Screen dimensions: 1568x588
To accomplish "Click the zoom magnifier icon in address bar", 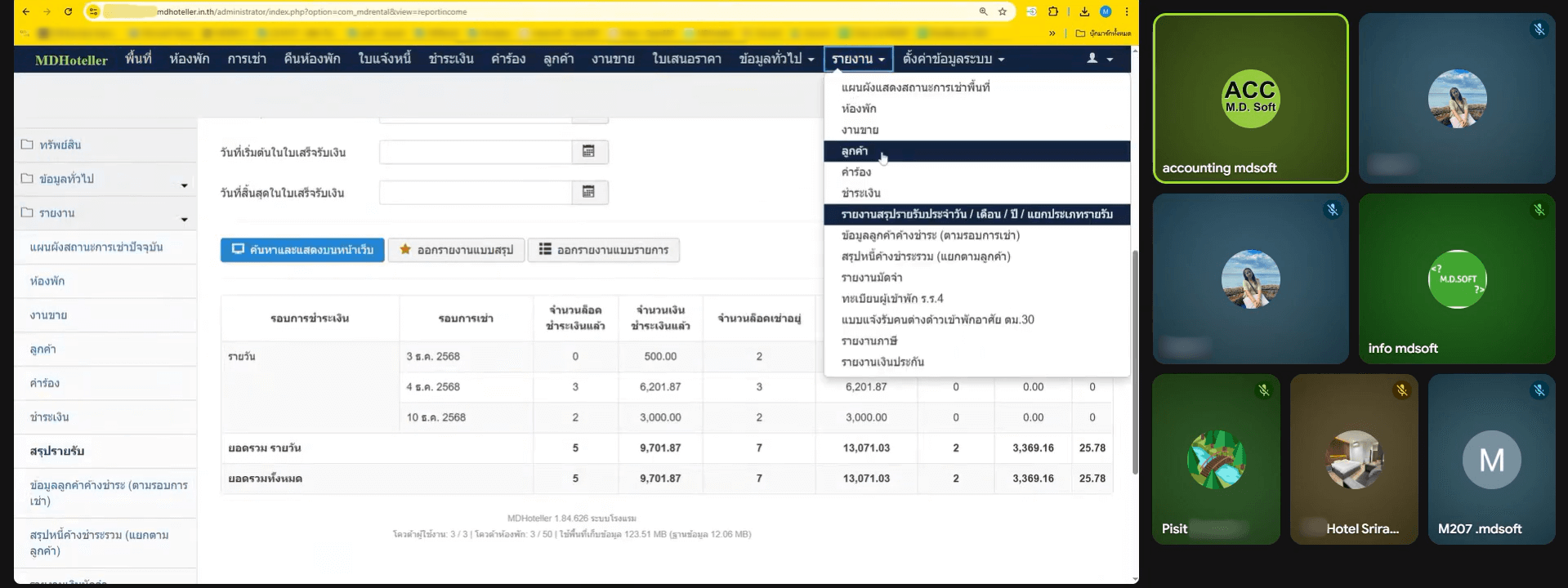I will pyautogui.click(x=983, y=11).
